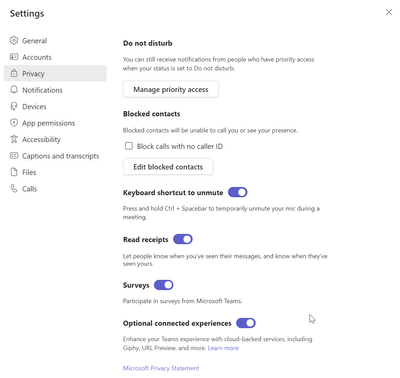Check Block calls with no caller ID
This screenshot has width=400, height=378.
[129, 146]
